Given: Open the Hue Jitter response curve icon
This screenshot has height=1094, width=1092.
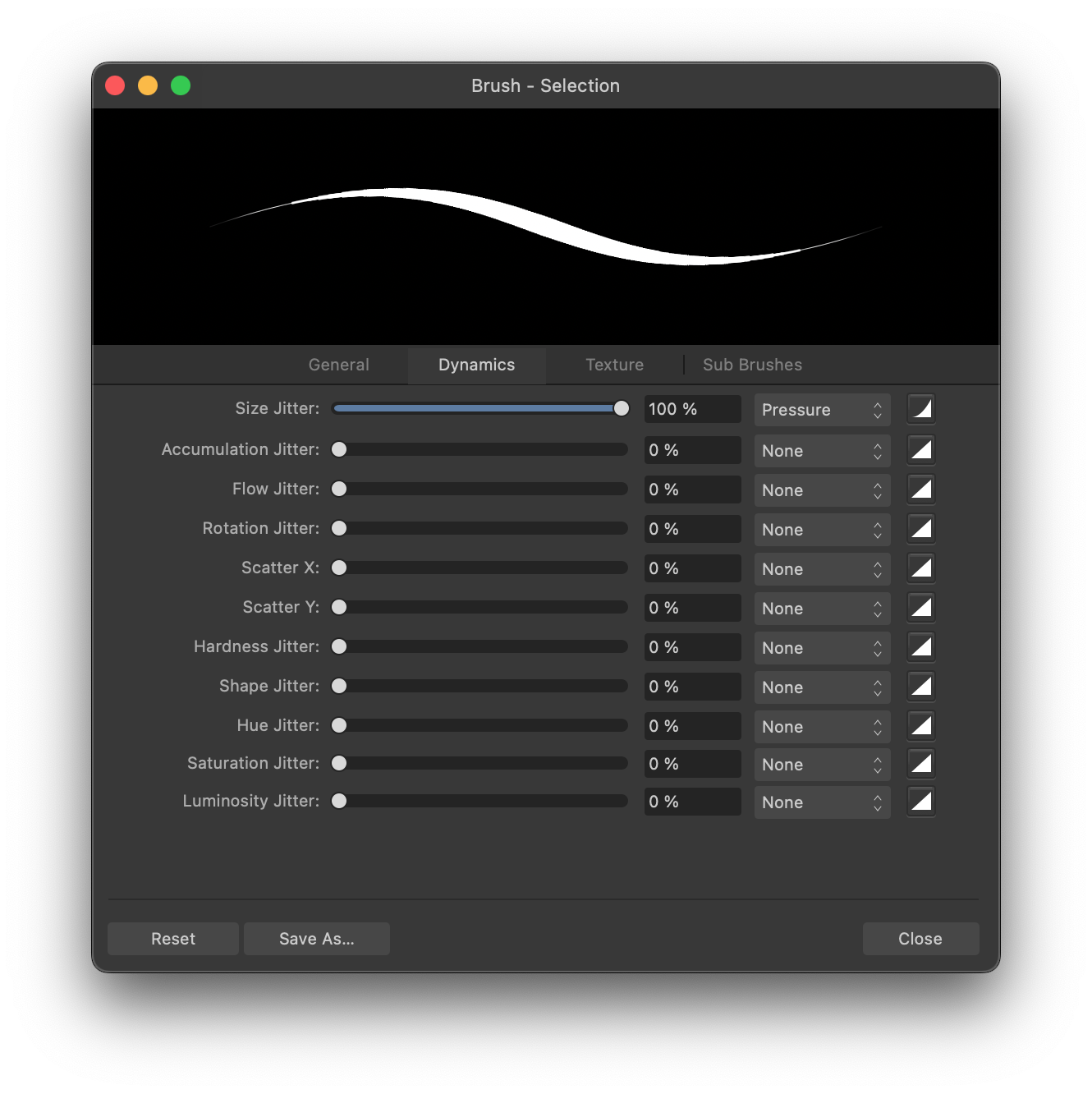Looking at the screenshot, I should click(x=921, y=725).
